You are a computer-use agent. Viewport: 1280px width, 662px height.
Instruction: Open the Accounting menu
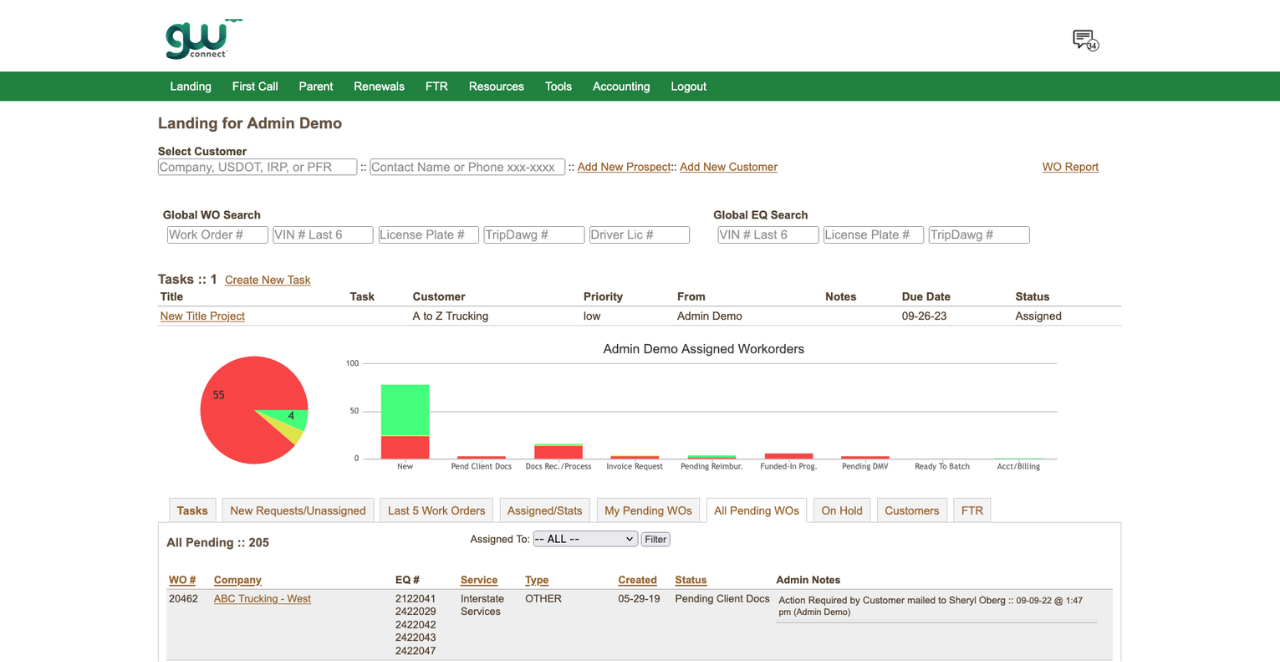[621, 87]
